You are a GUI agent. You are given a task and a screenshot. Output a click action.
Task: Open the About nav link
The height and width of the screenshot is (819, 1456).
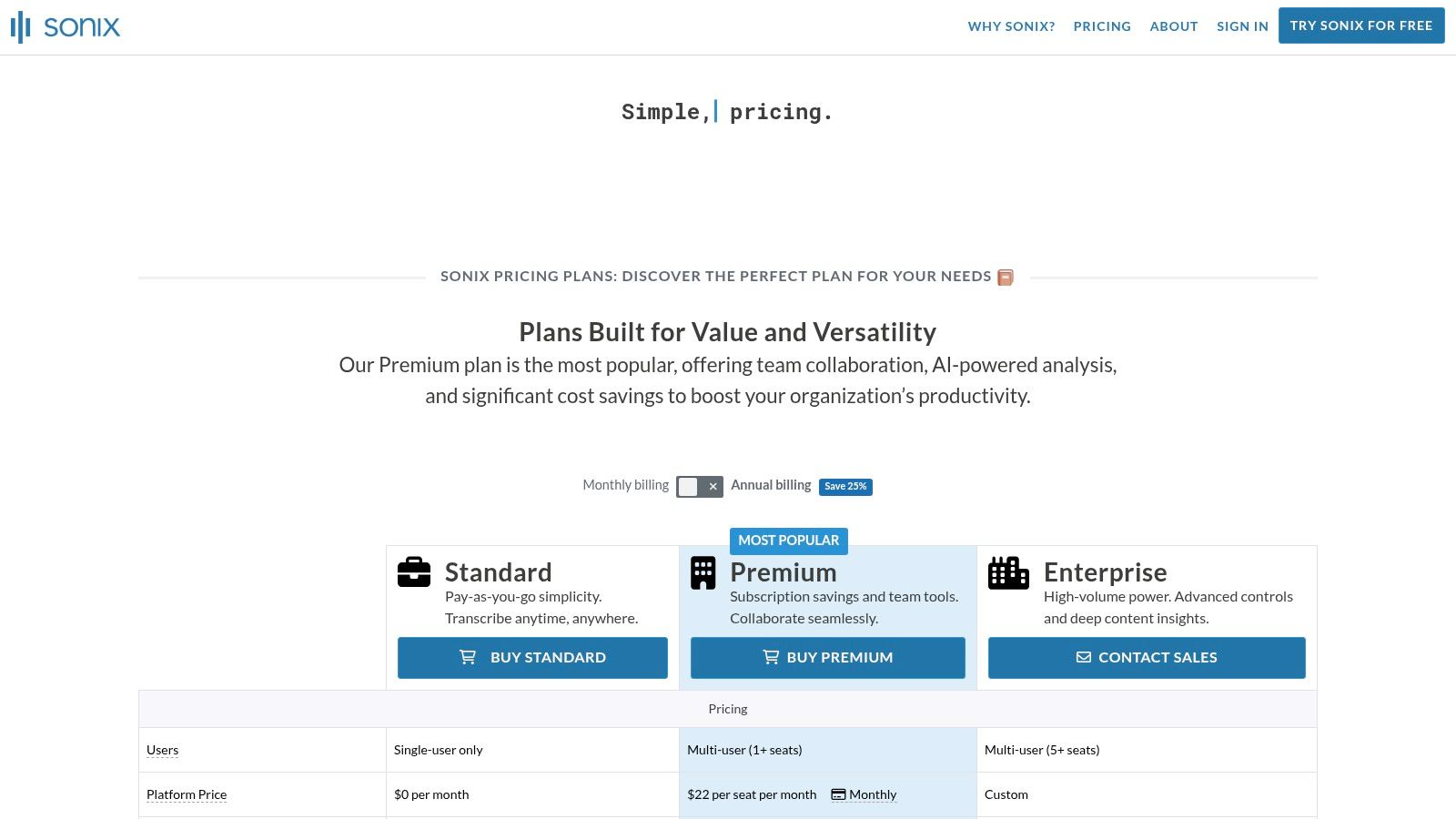pyautogui.click(x=1173, y=26)
